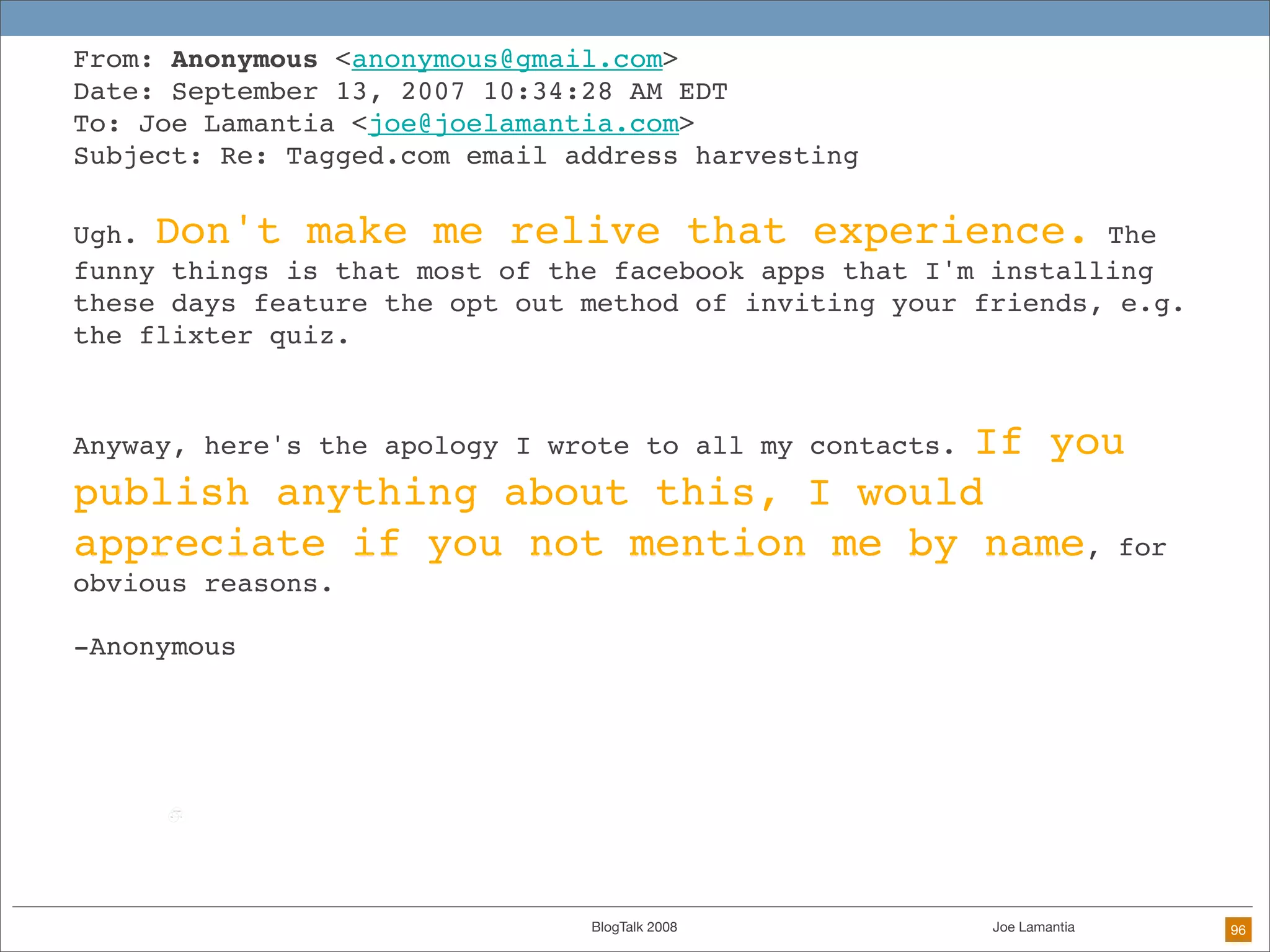Click the 'the flixter quiz.' text
The image size is (1270, 952).
click(211, 336)
